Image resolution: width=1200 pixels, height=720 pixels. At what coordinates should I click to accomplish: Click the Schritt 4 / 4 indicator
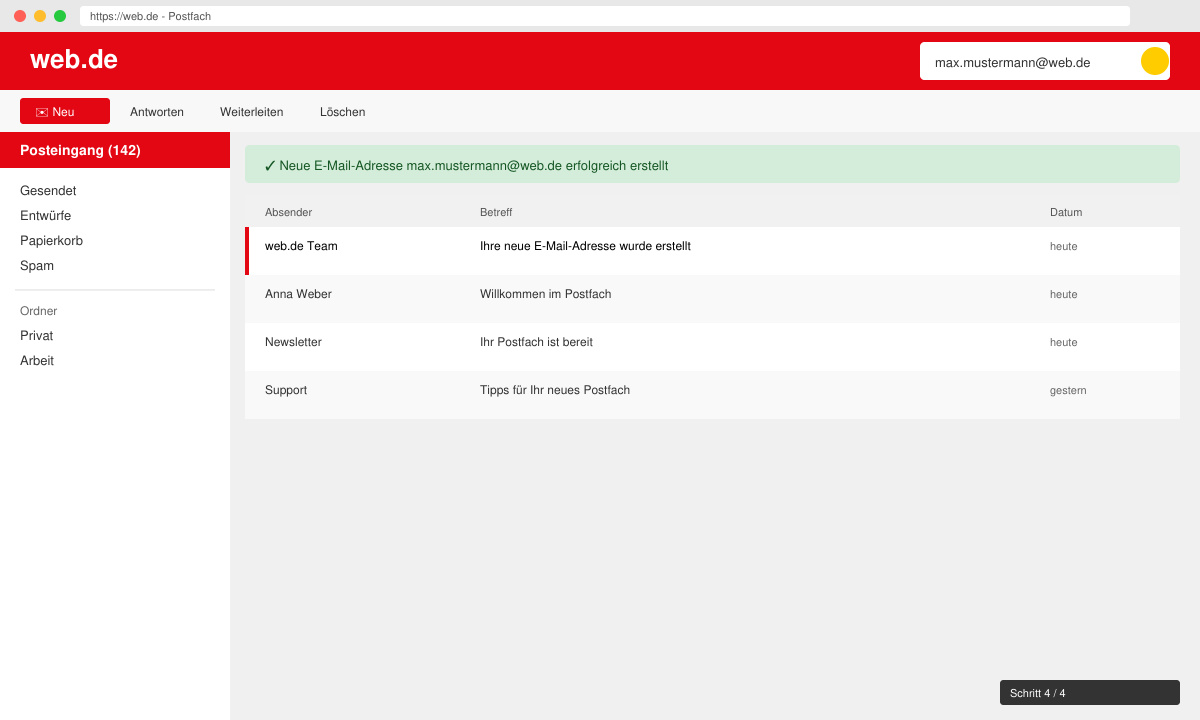(1090, 693)
